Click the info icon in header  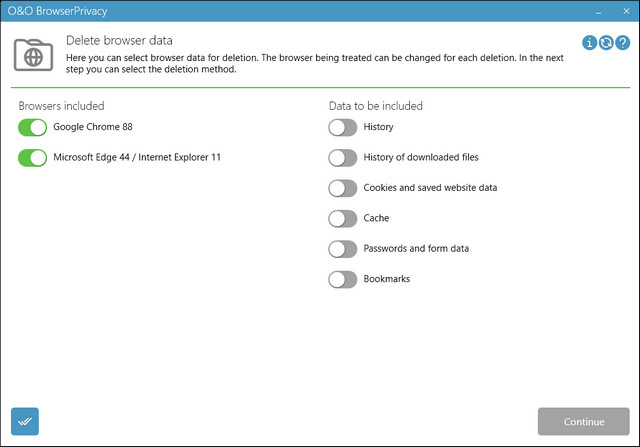coord(590,43)
